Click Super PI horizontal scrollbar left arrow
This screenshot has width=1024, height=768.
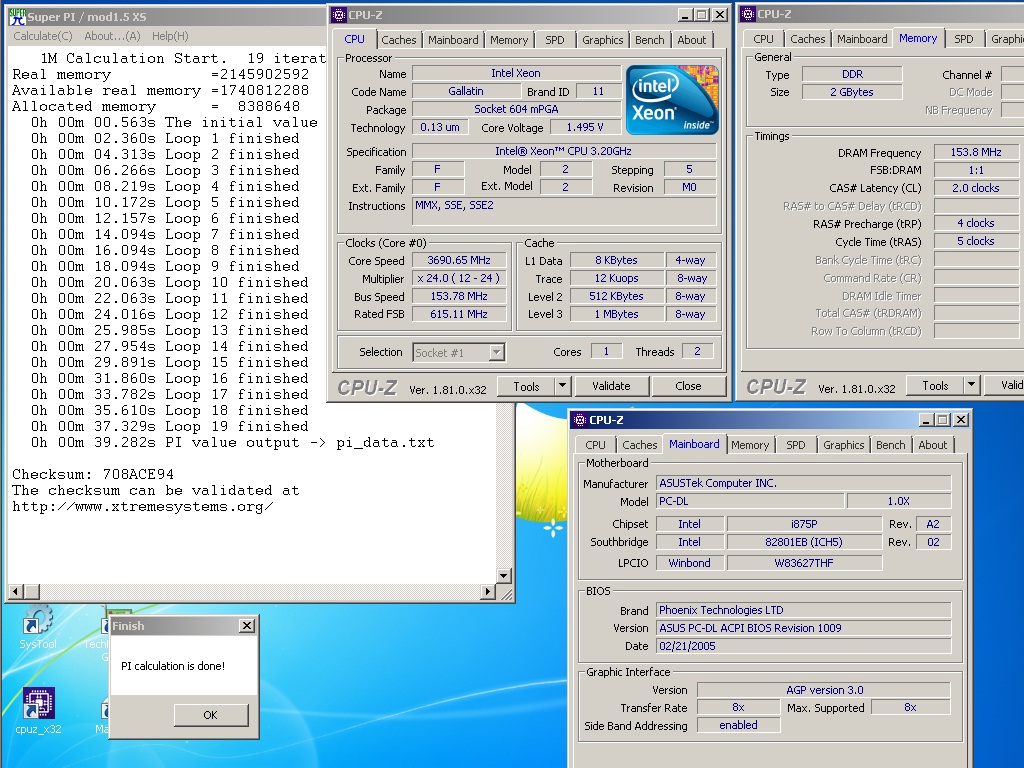(x=16, y=592)
